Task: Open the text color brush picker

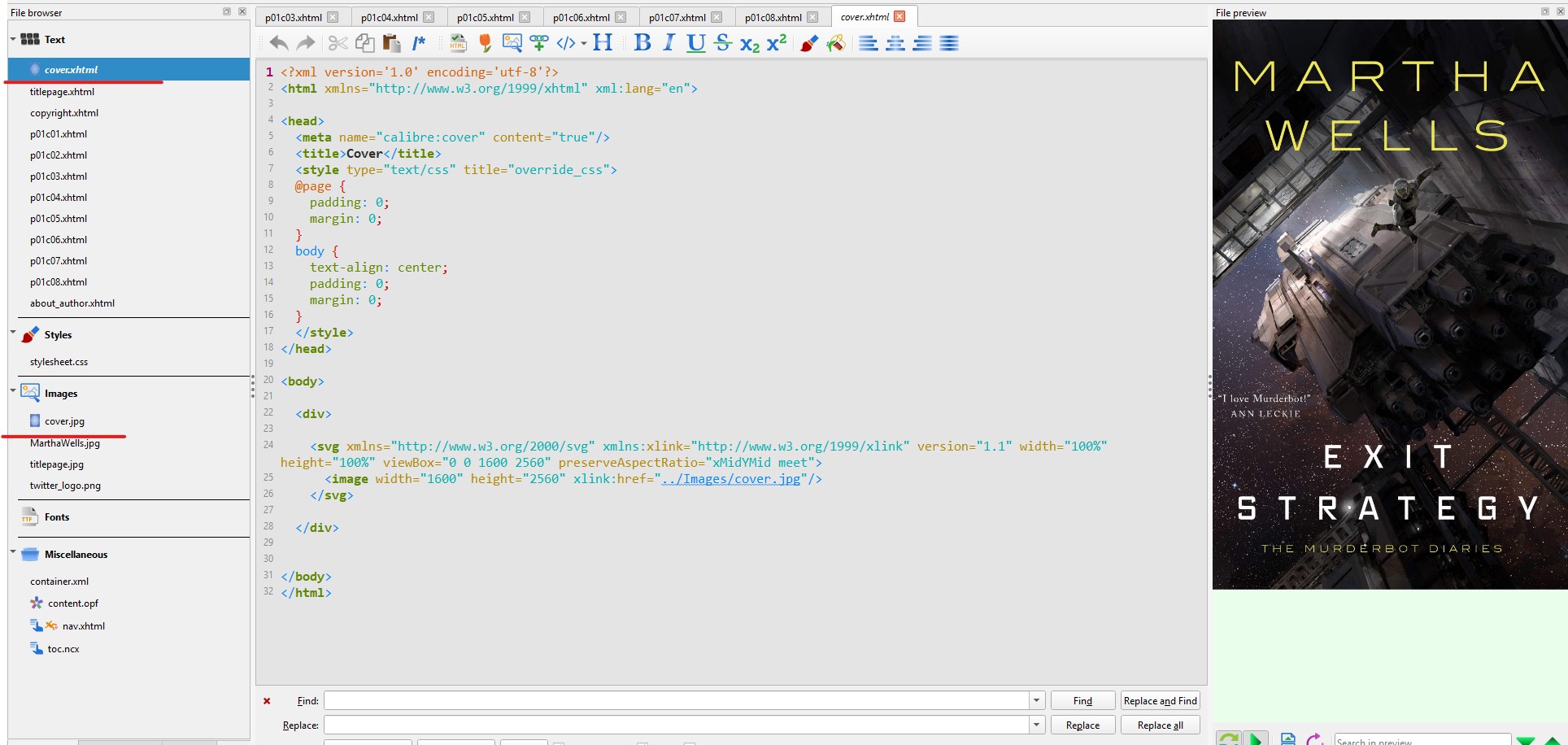Action: coord(808,43)
